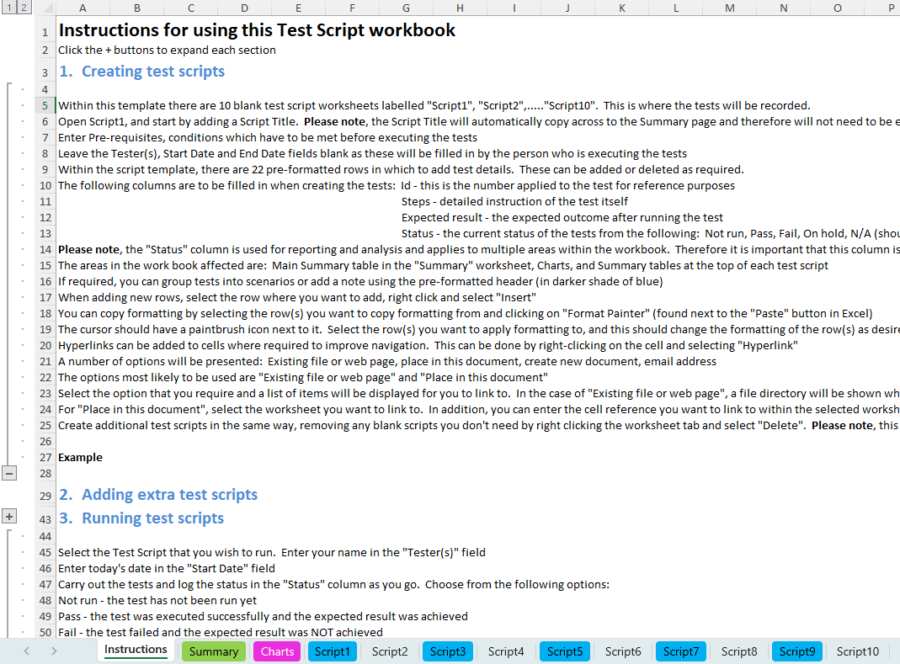Viewport: 900px width, 664px height.
Task: Select the Script1 sheet tab
Action: pyautogui.click(x=332, y=651)
